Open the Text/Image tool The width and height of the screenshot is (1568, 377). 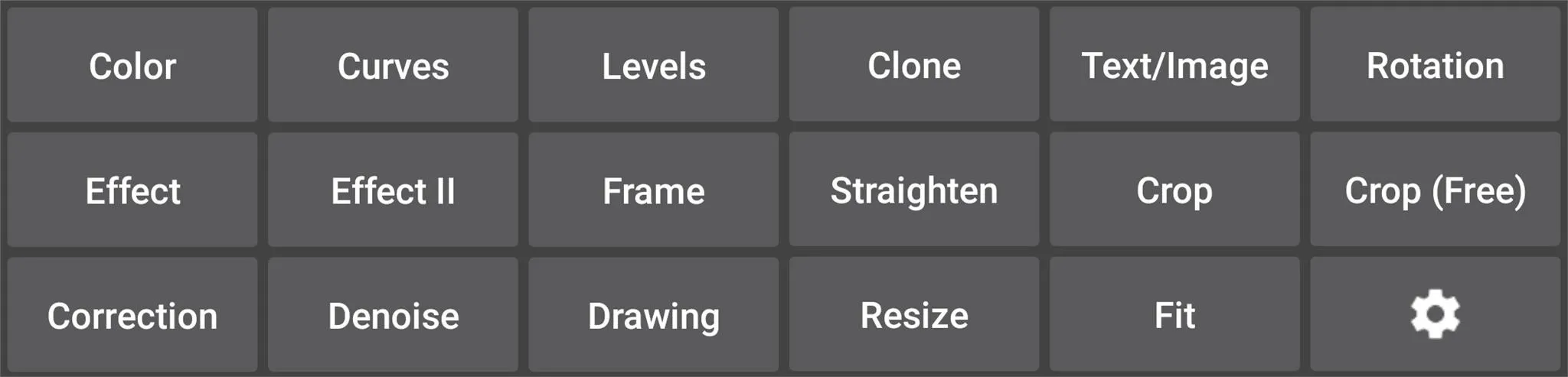1174,65
